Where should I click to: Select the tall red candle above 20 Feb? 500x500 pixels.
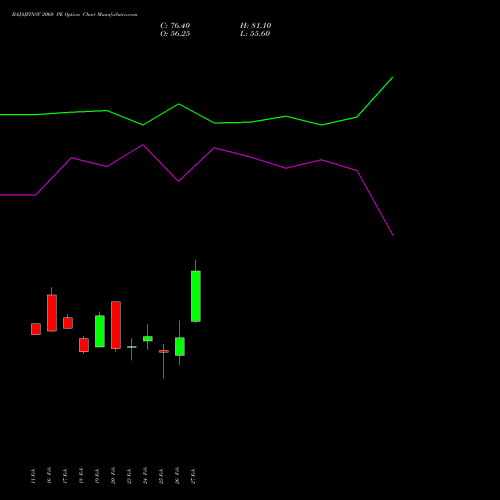[x=116, y=325]
